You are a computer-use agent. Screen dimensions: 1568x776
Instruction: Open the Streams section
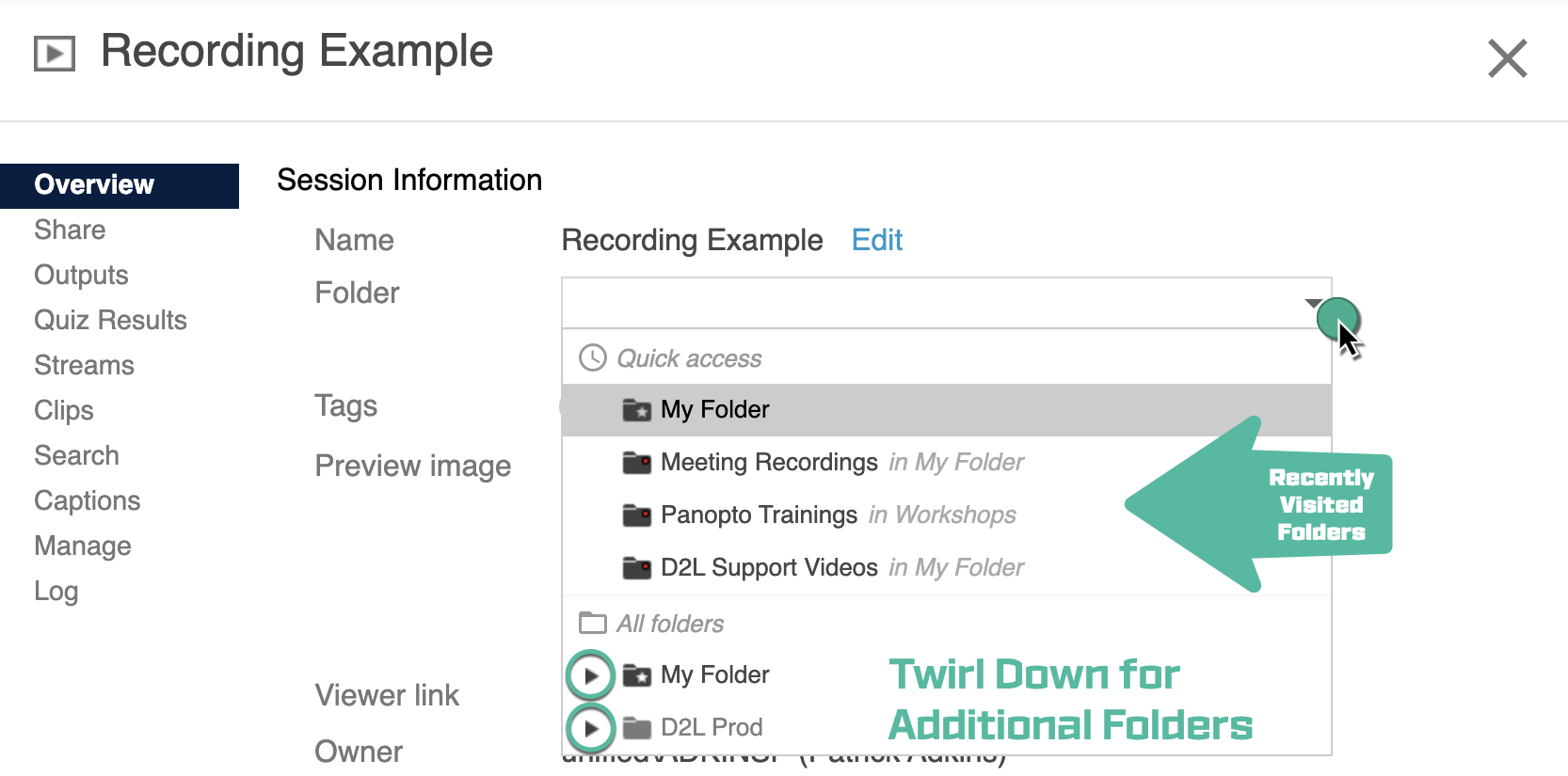coord(84,366)
